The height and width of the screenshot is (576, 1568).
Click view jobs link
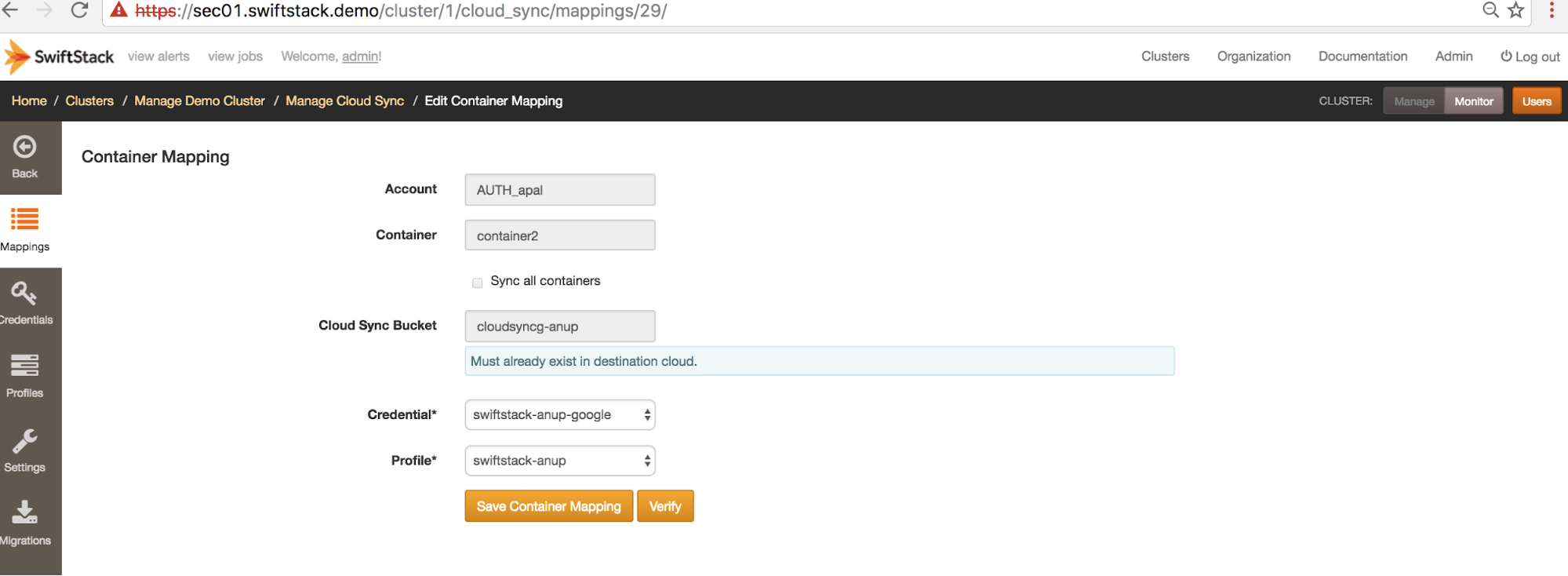(x=235, y=57)
